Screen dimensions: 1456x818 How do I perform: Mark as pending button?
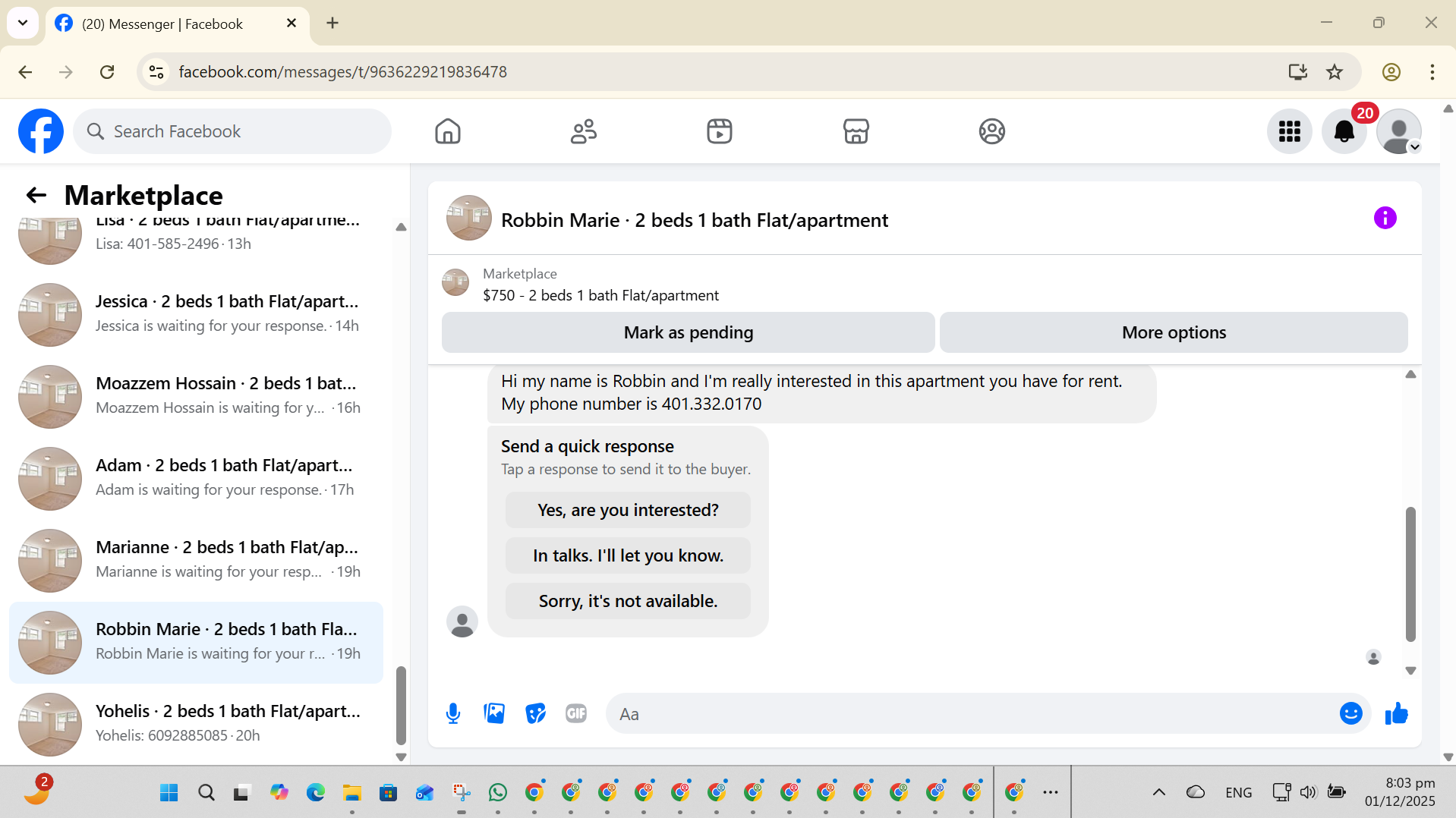688,332
